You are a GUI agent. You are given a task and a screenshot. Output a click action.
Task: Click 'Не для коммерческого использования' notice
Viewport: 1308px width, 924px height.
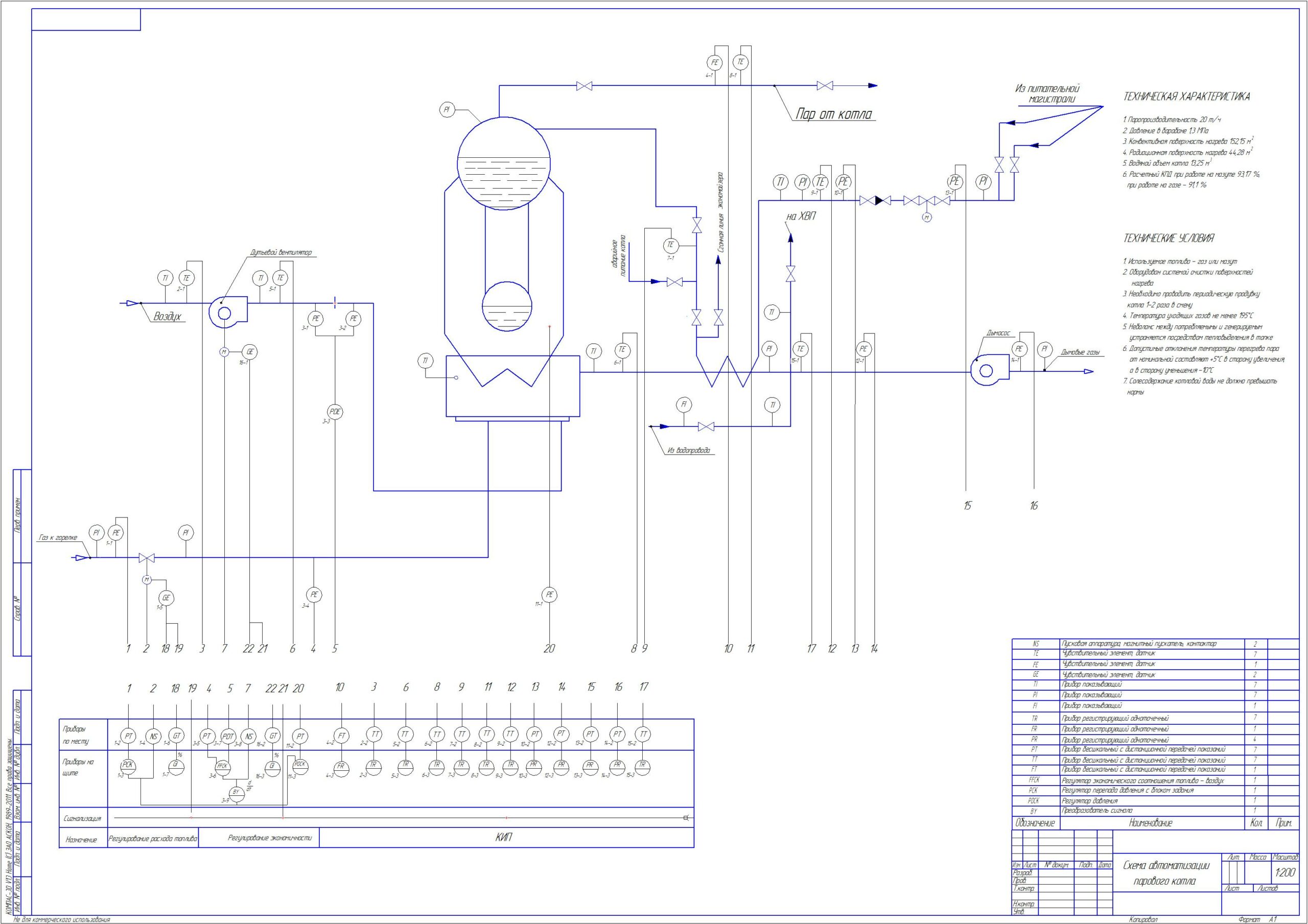pos(61,919)
